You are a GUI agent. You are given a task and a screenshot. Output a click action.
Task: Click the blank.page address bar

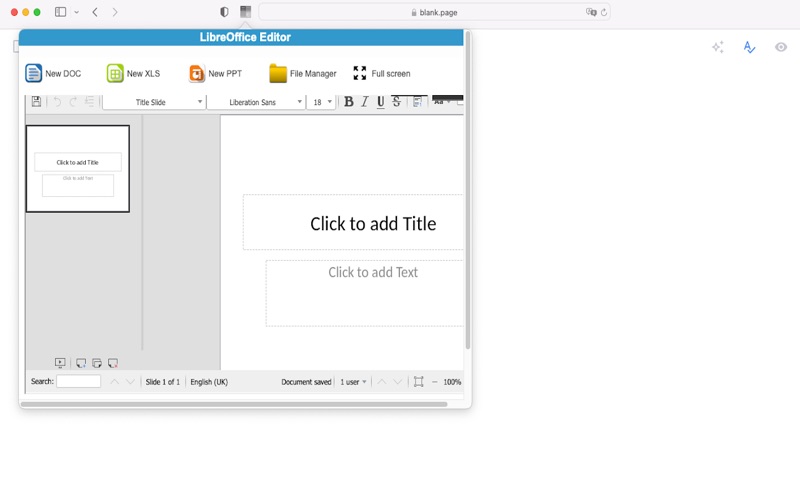pyautogui.click(x=434, y=12)
